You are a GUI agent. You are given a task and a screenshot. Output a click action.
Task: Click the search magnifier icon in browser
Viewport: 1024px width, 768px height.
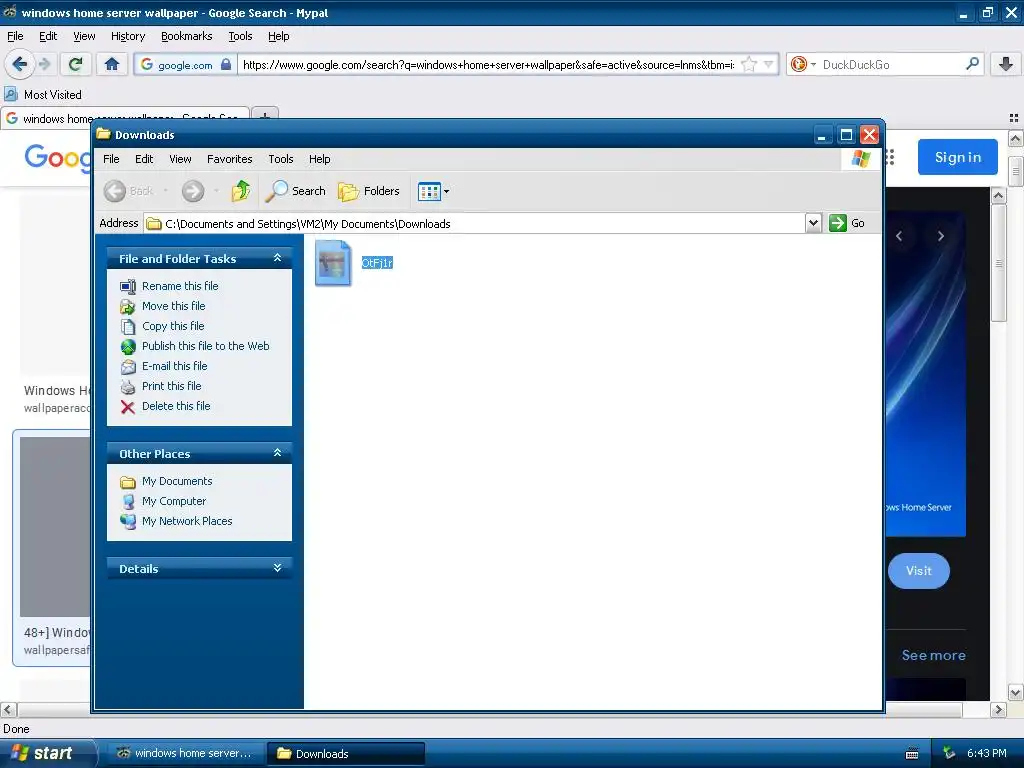click(x=972, y=64)
